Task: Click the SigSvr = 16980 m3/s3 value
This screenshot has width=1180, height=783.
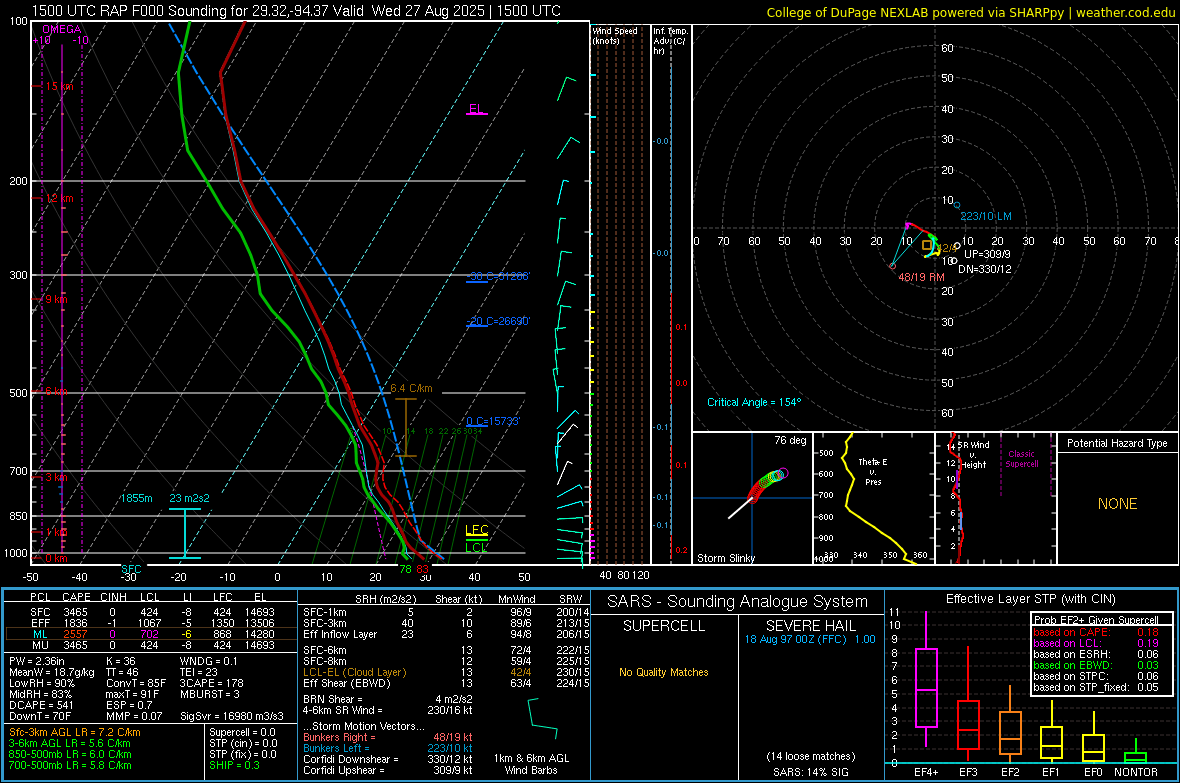Action: [232, 717]
